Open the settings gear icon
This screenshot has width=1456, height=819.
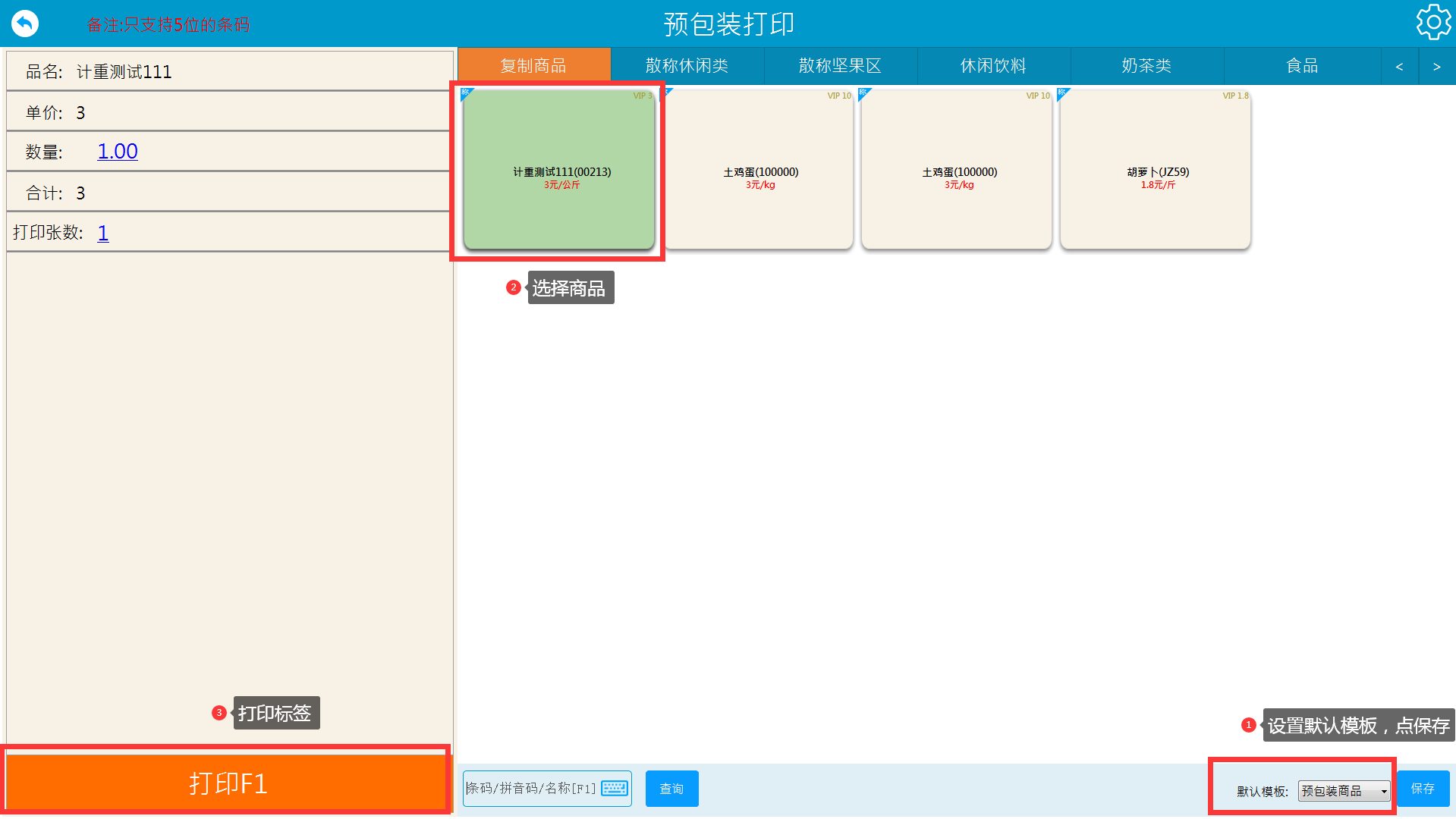(x=1432, y=23)
